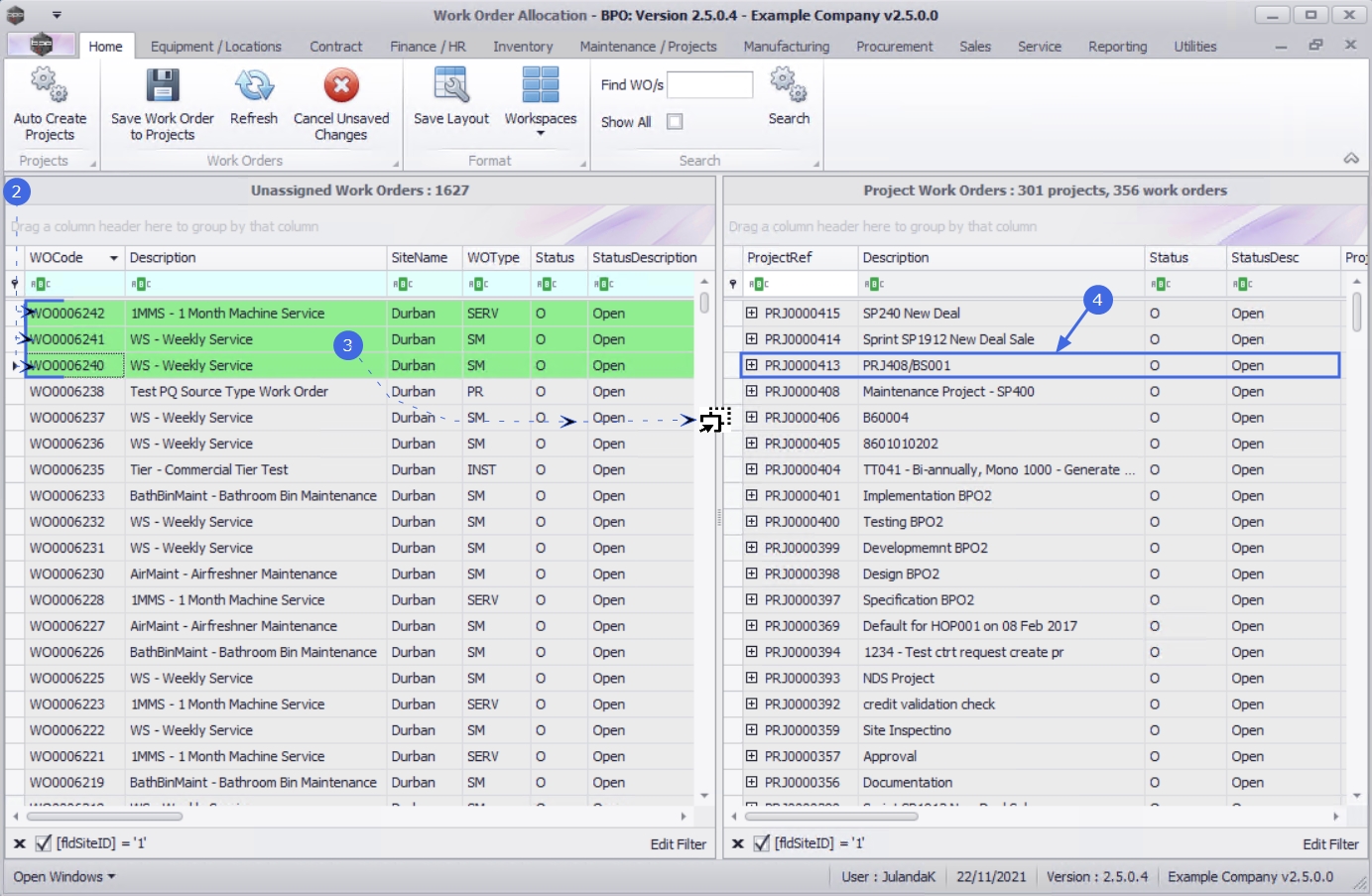Open the project grid Status filter condition icon
This screenshot has width=1372, height=896.
point(1160,285)
